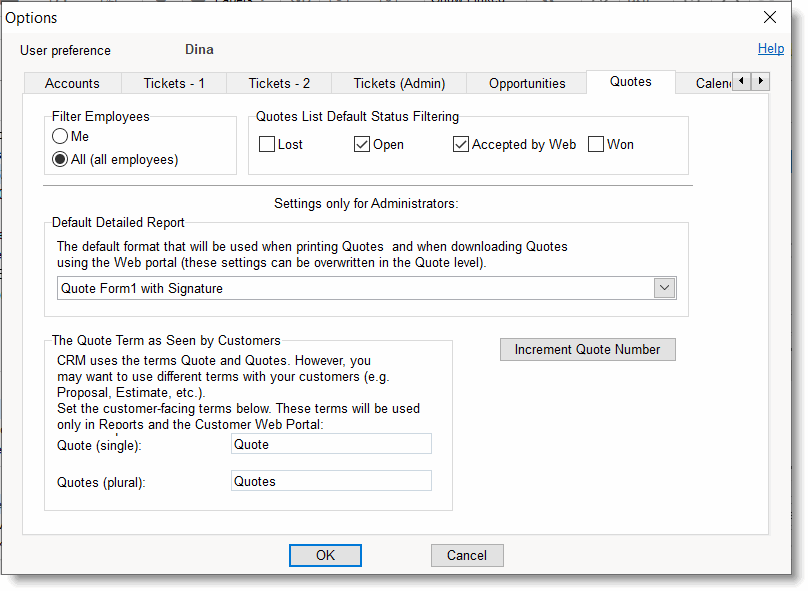This screenshot has height=591, width=808.
Task: Toggle the Accepted by Web checkbox
Action: [x=461, y=144]
